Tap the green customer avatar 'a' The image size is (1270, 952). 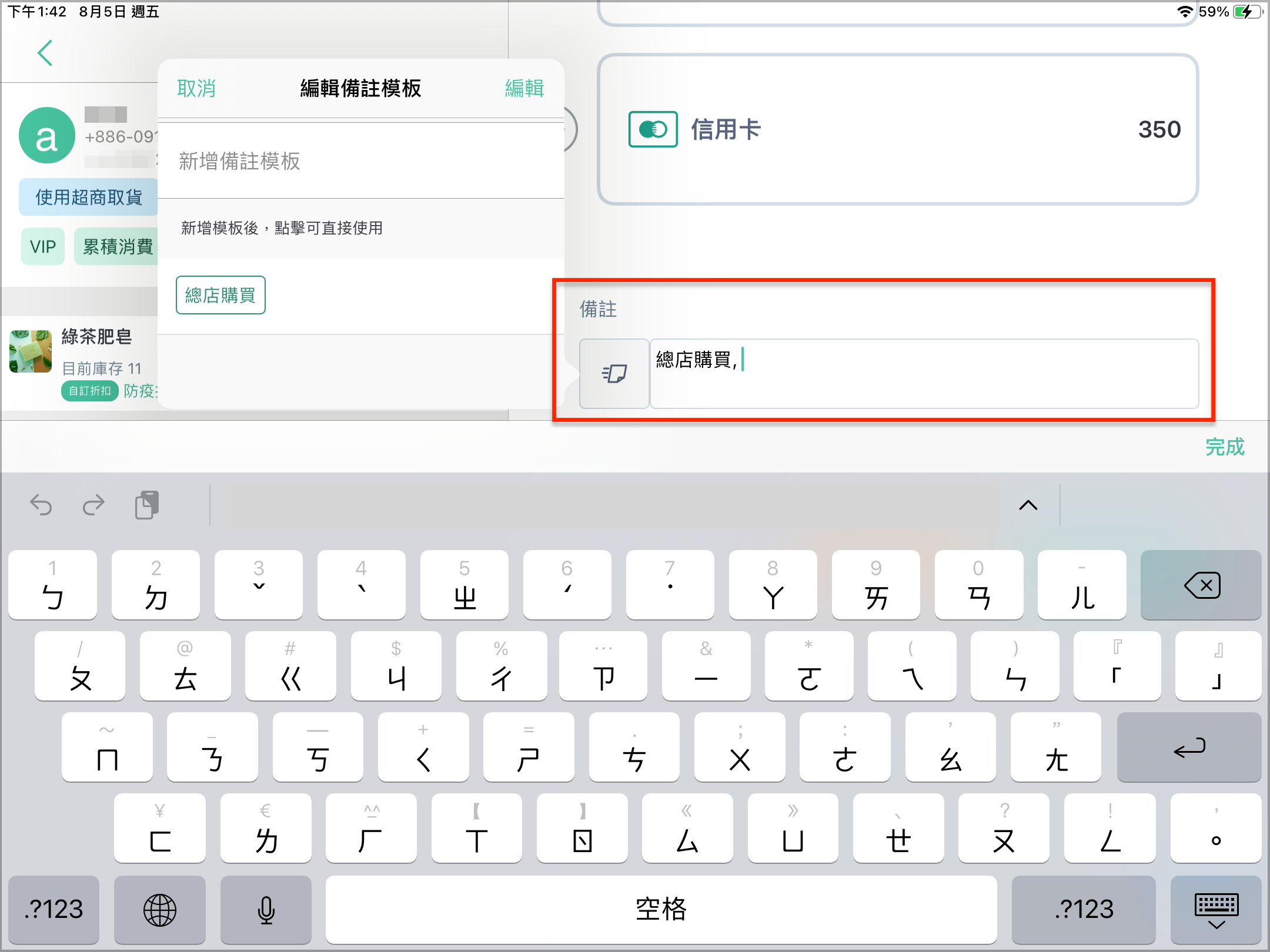[47, 136]
